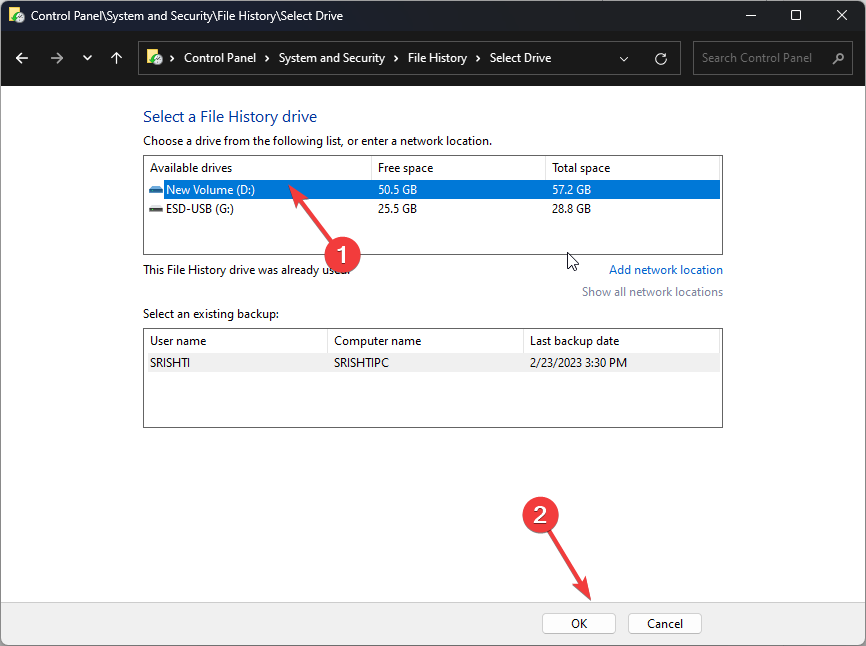Click the Control Panel address bar icon
The image size is (866, 646).
155,58
